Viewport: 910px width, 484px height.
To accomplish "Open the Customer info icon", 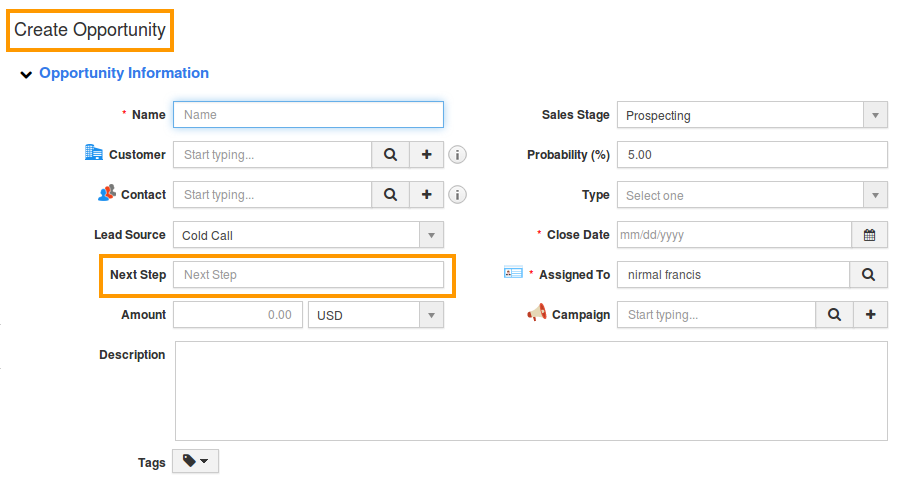I will coord(458,155).
